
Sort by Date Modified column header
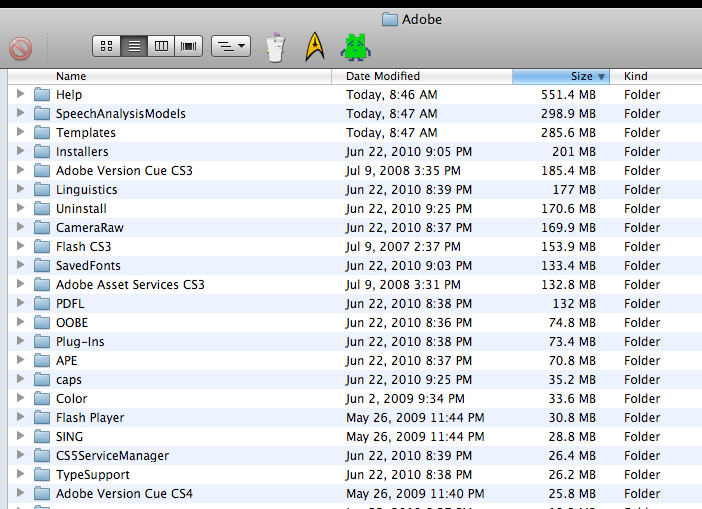click(x=422, y=76)
